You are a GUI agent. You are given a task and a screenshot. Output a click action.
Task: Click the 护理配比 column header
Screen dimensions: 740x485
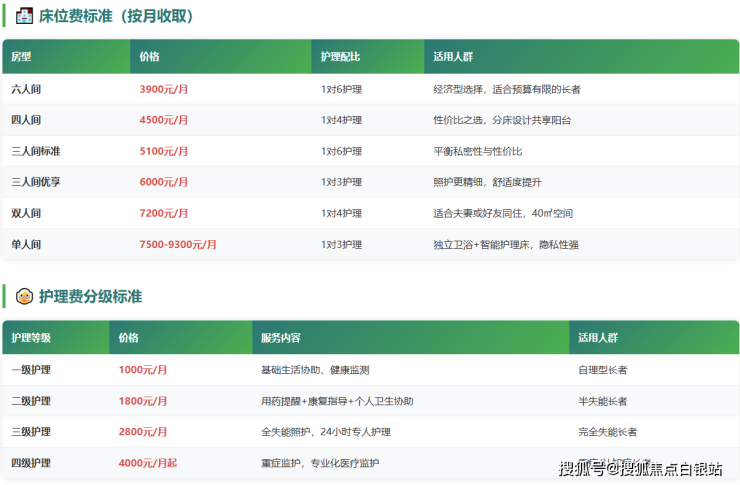[340, 57]
